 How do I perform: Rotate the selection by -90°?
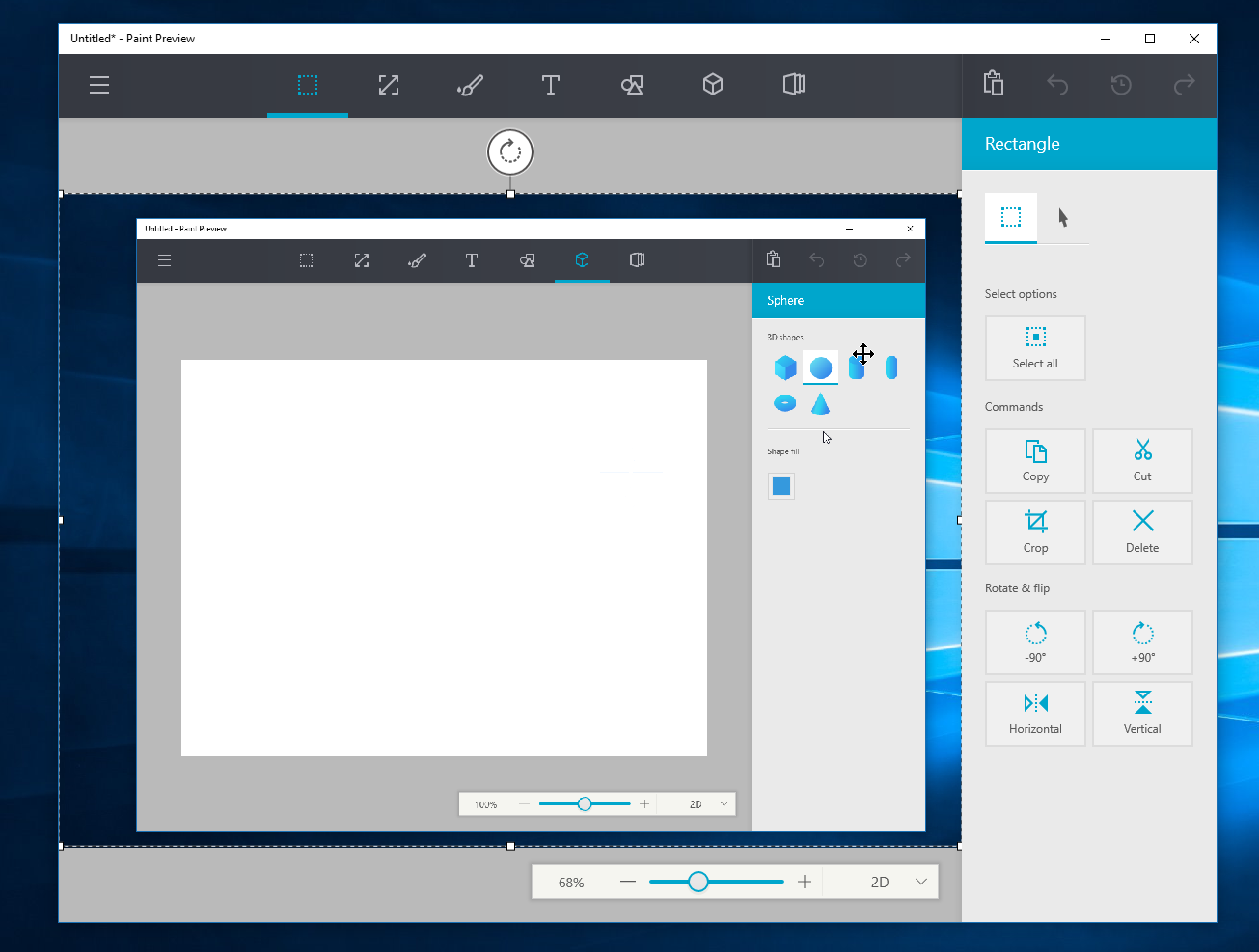point(1035,641)
